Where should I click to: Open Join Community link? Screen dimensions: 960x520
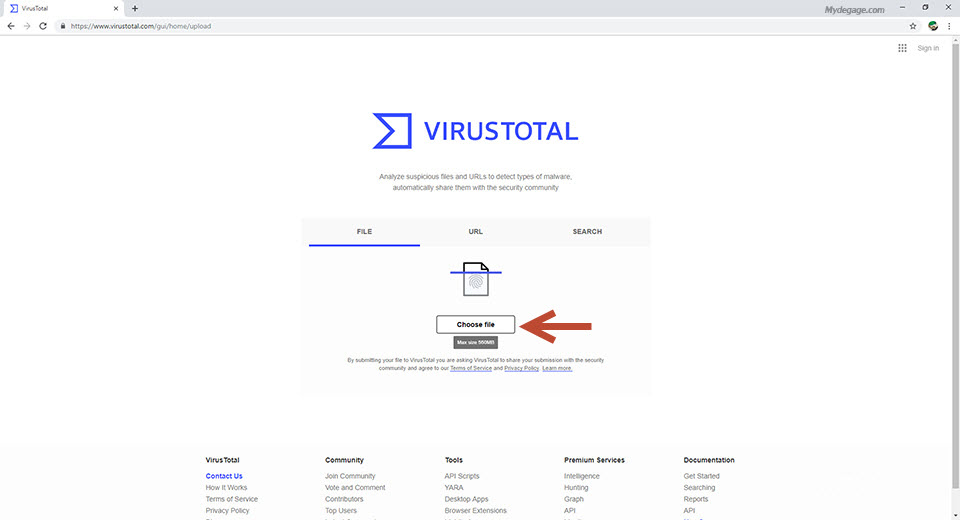pos(350,476)
